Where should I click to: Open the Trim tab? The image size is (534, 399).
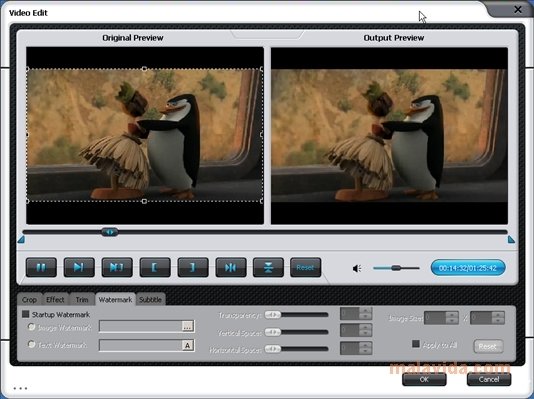coord(82,300)
